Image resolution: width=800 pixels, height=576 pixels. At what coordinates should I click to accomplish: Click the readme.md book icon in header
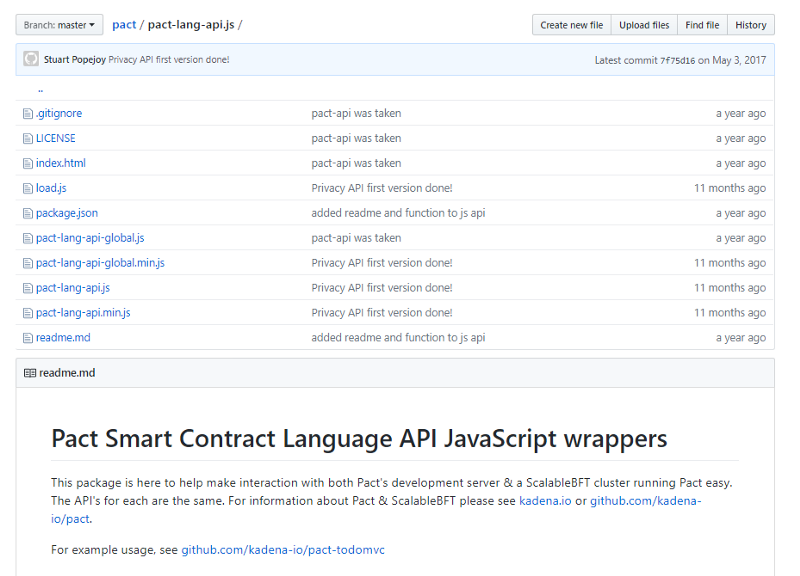[x=30, y=374]
